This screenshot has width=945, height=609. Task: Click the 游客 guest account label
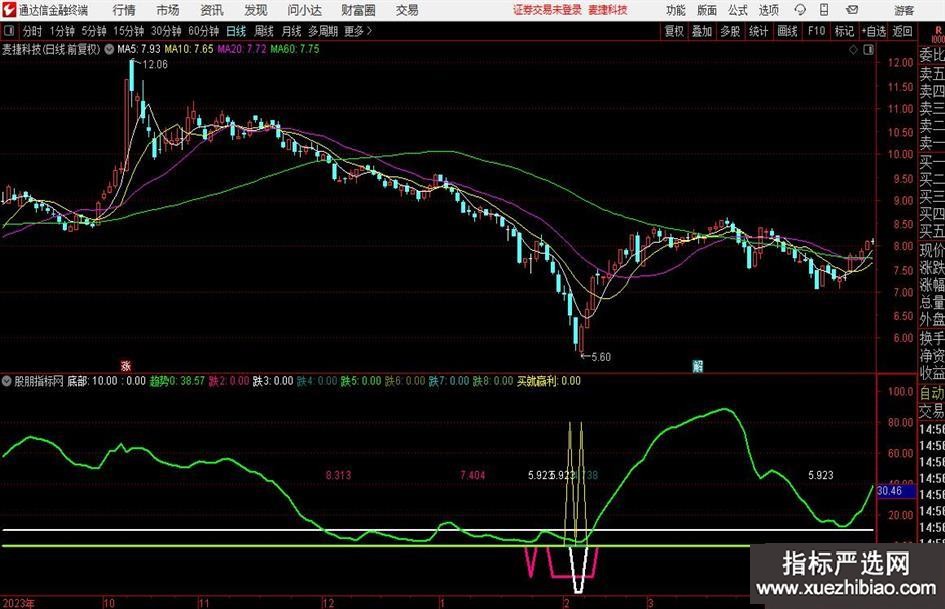904,10
